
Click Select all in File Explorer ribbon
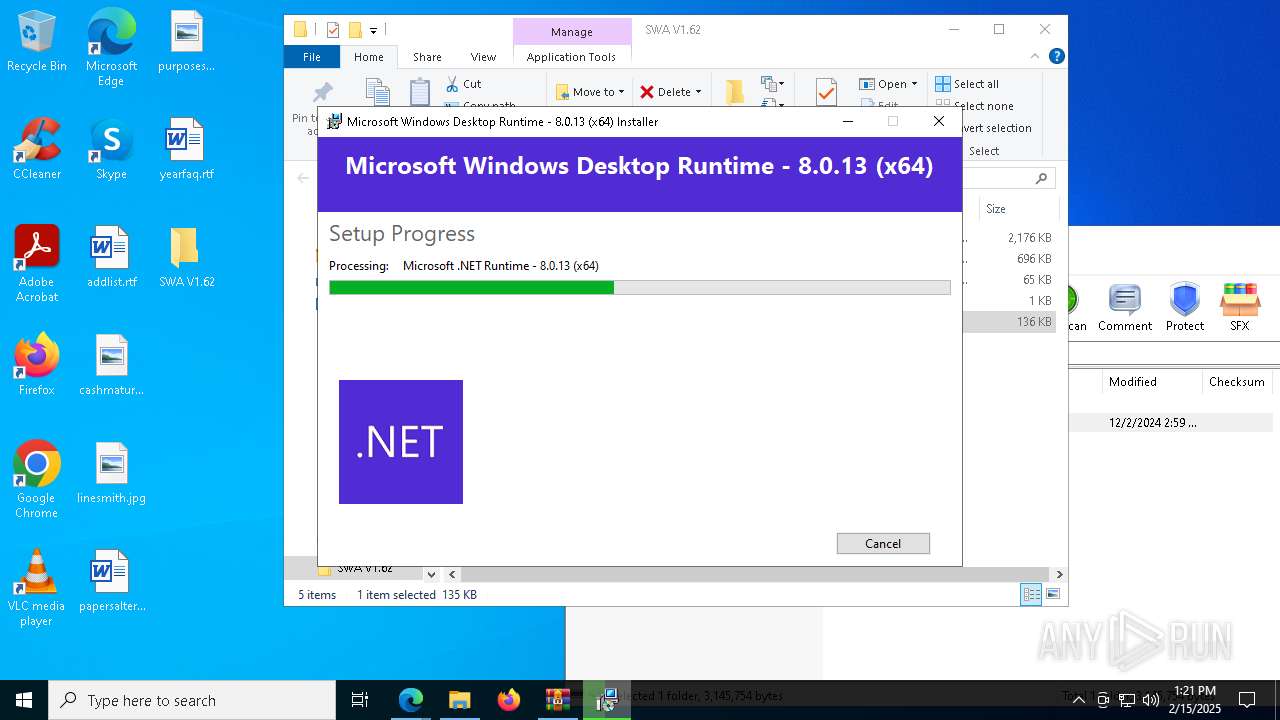pyautogui.click(x=967, y=84)
